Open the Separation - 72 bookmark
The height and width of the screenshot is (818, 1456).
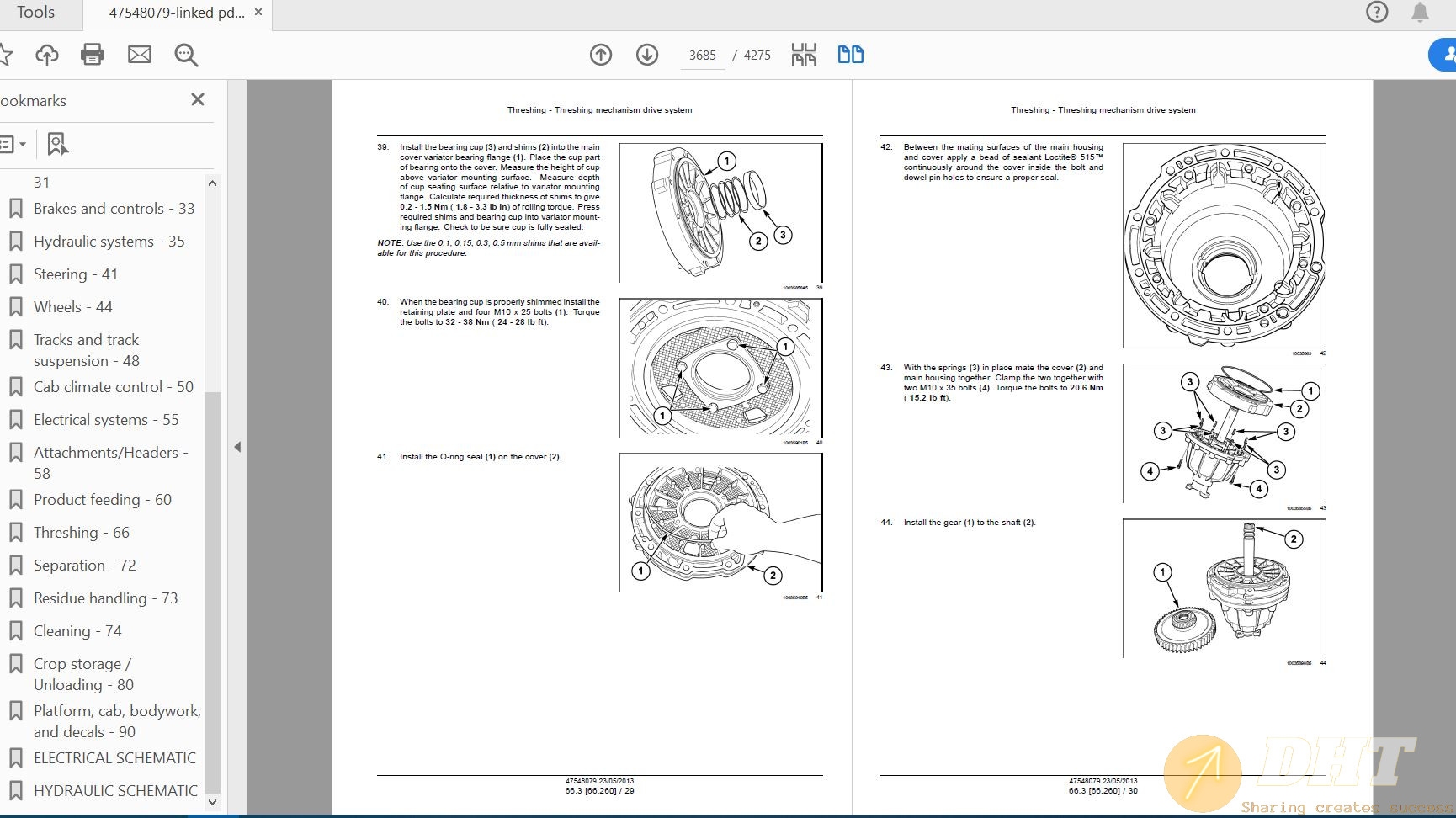click(x=85, y=566)
